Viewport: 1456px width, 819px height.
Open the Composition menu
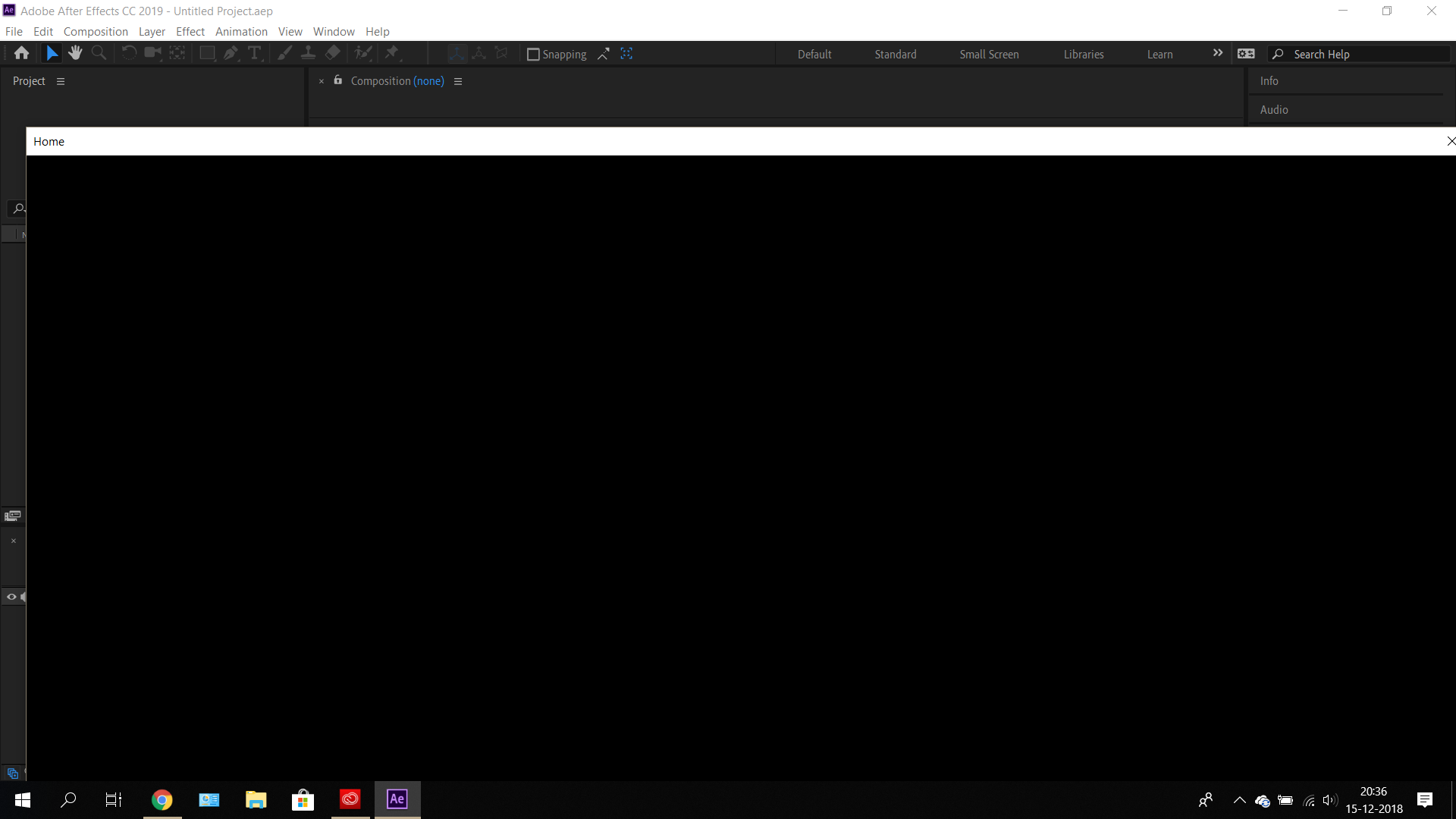coord(94,31)
